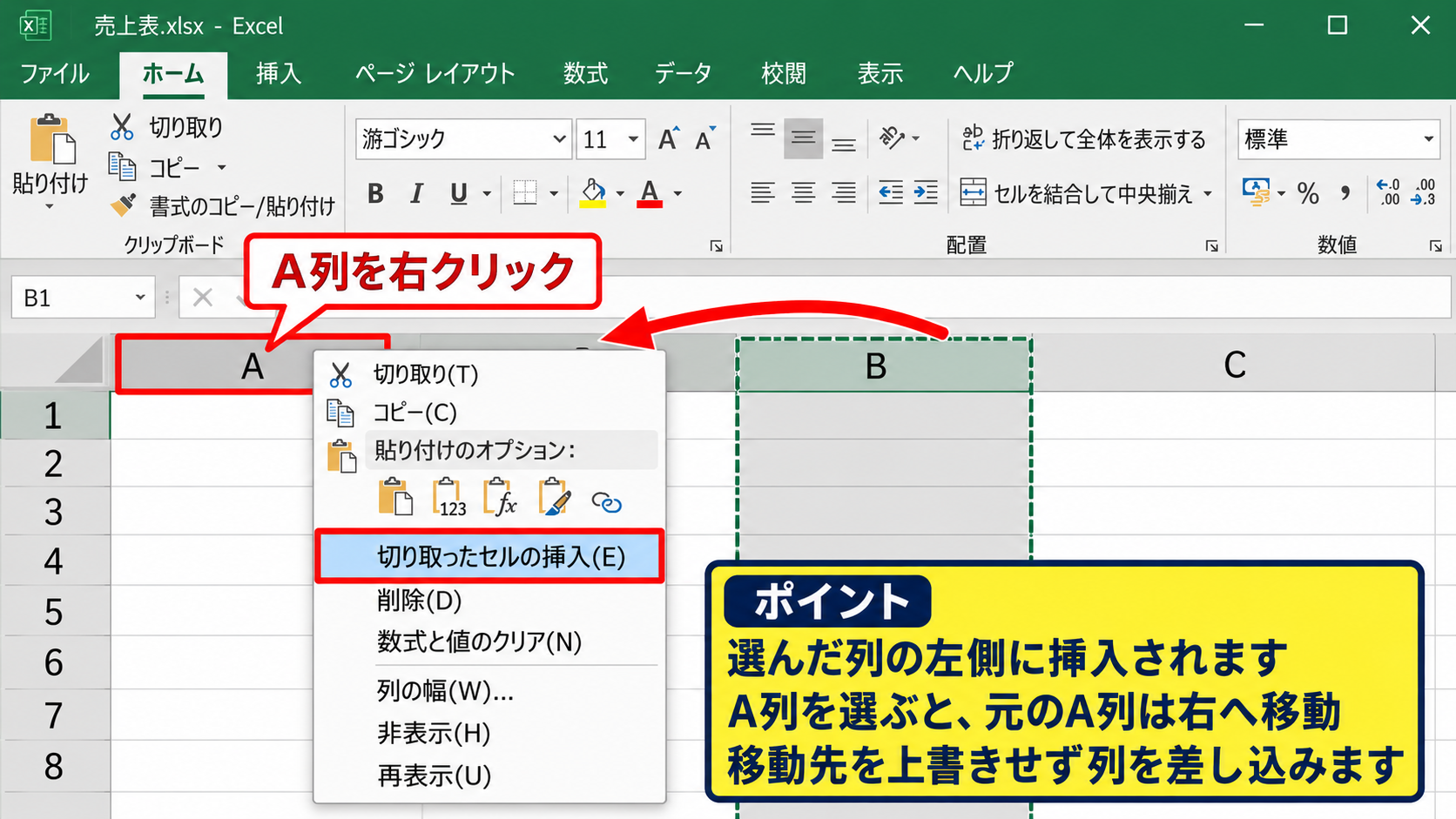Expand Copy (コピー) dropdown arrow
1456x819 pixels.
[x=222, y=167]
